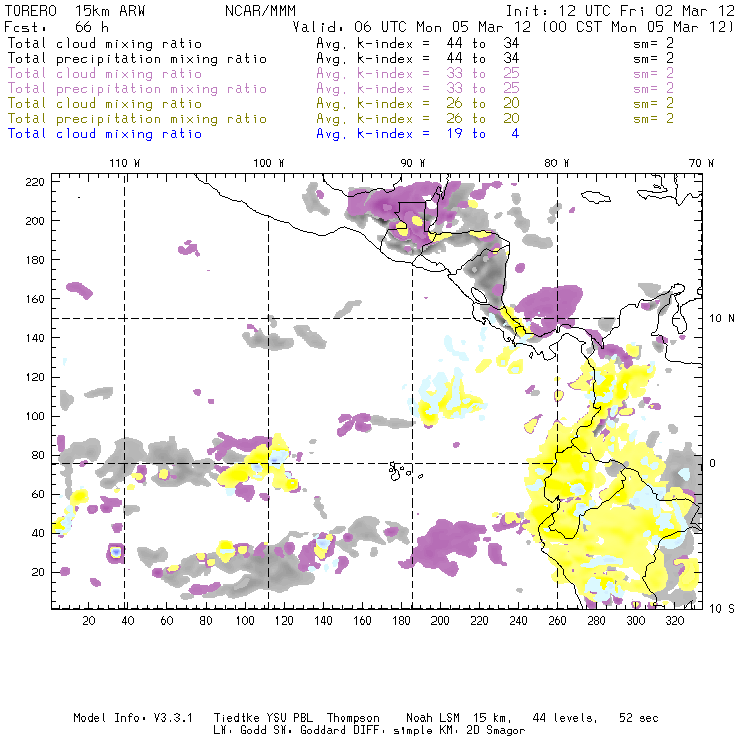This screenshot has height=740, width=740.
Task: Click the '(00 CST Mon 05 Mar 12)' local time text
Action: coord(638,27)
